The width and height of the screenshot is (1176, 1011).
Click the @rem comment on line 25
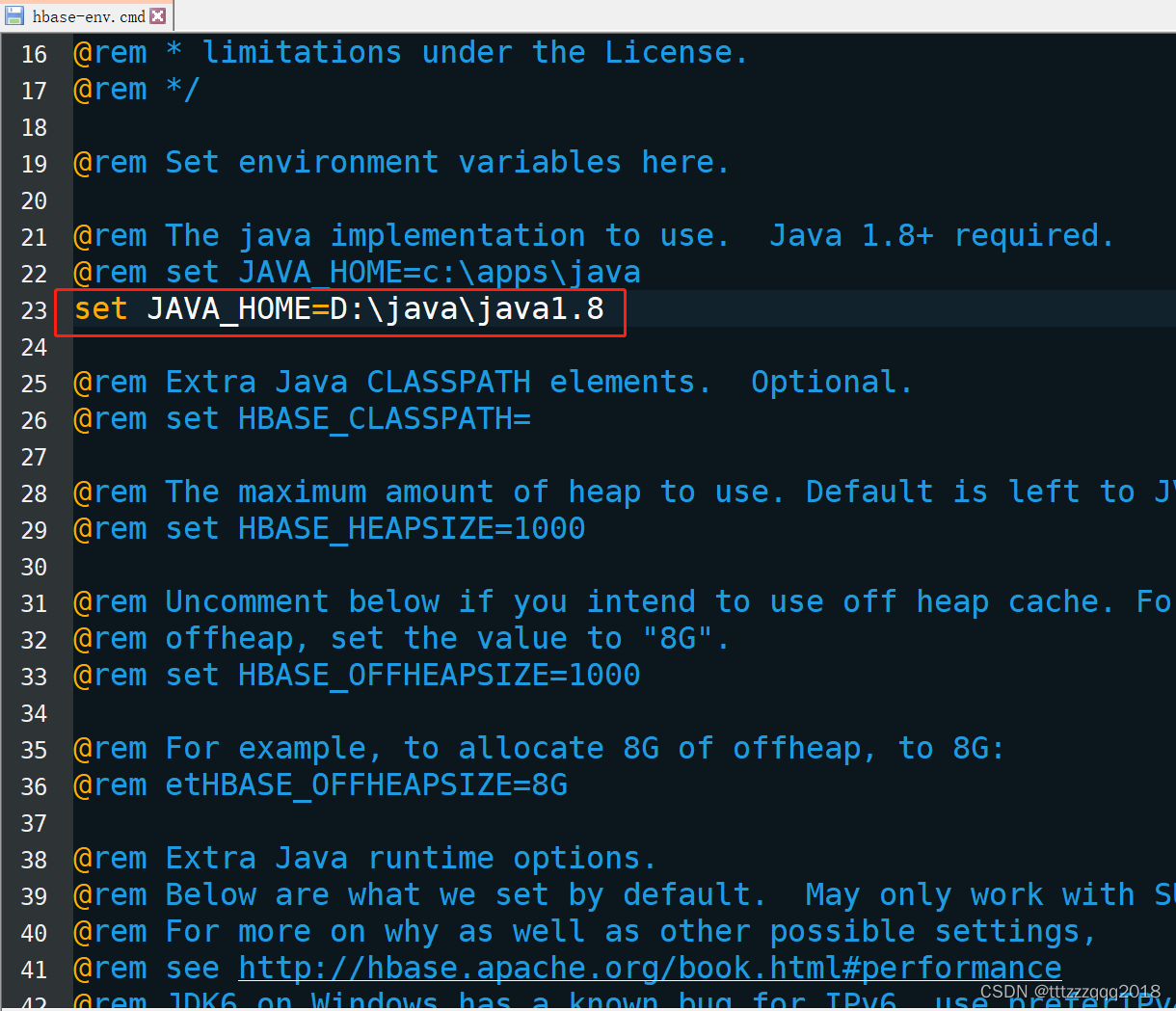tap(110, 383)
